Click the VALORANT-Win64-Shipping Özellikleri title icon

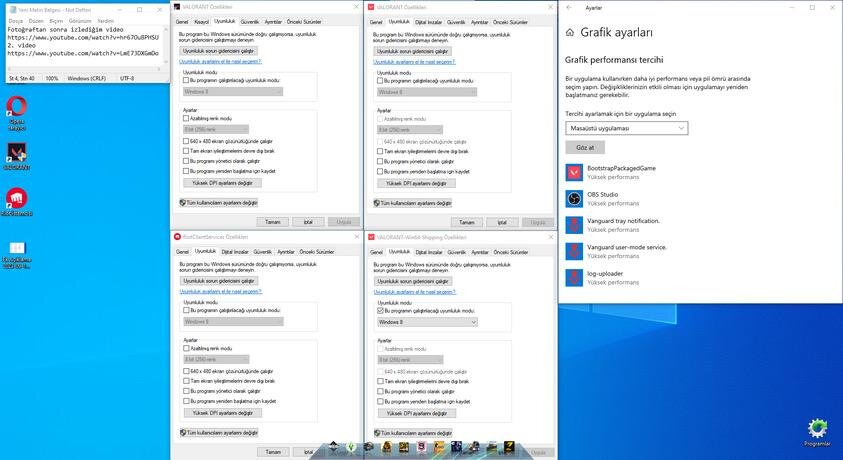click(x=372, y=237)
